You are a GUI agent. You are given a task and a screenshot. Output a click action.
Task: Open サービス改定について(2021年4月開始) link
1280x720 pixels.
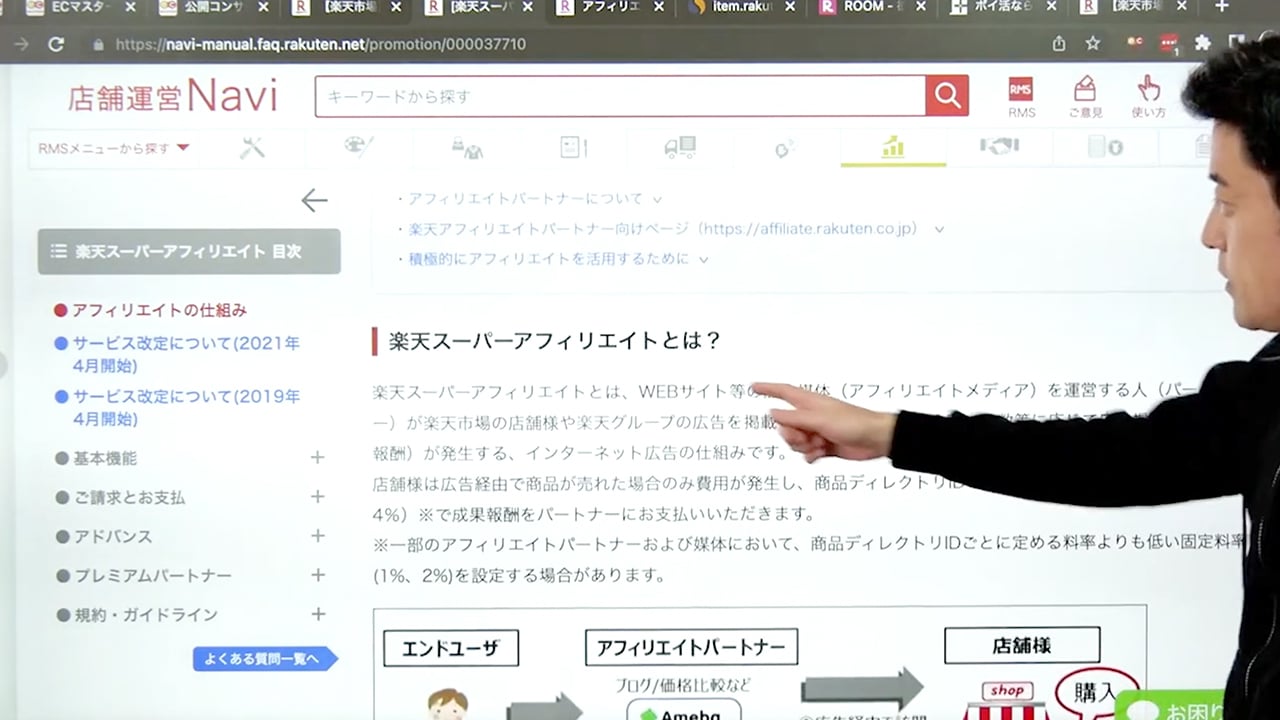click(x=186, y=354)
